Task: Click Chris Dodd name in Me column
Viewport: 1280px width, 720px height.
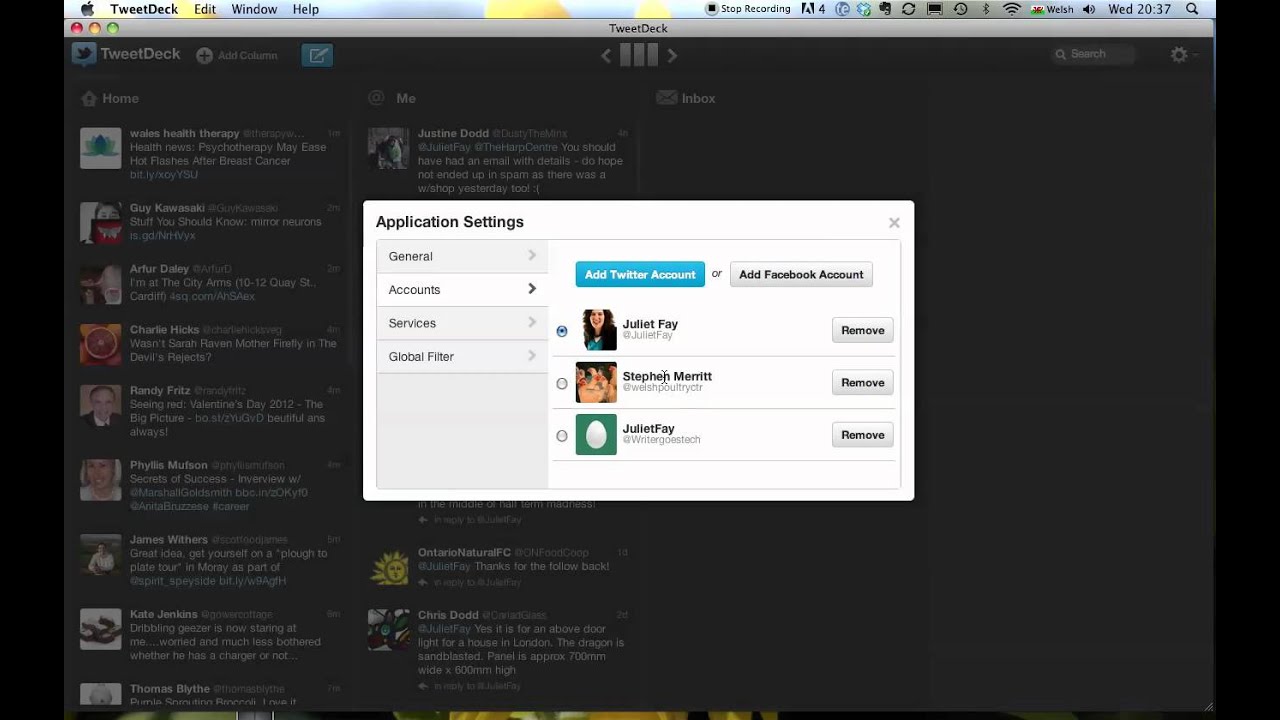Action: [448, 615]
